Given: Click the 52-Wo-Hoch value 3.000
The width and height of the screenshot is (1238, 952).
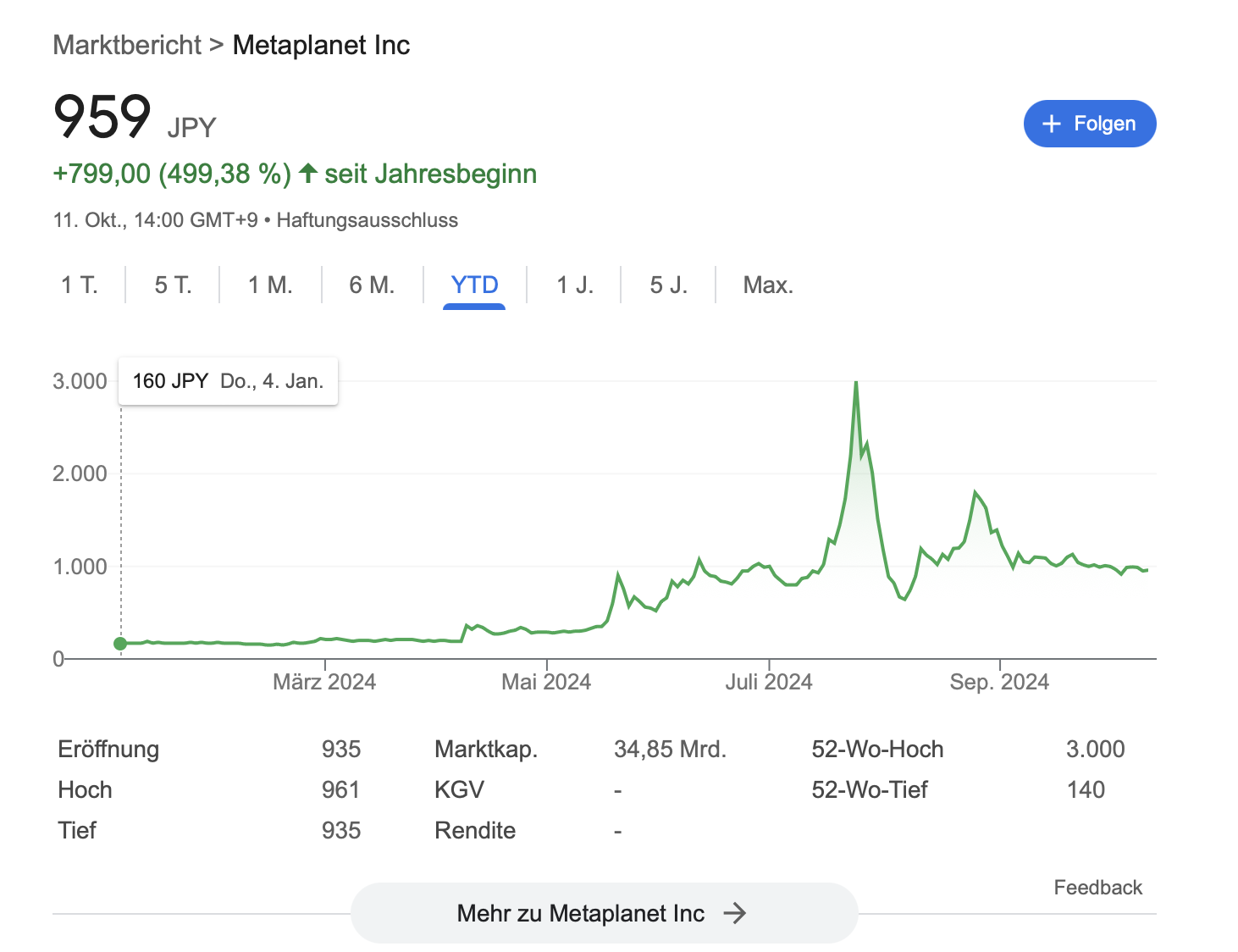Looking at the screenshot, I should [x=1095, y=750].
